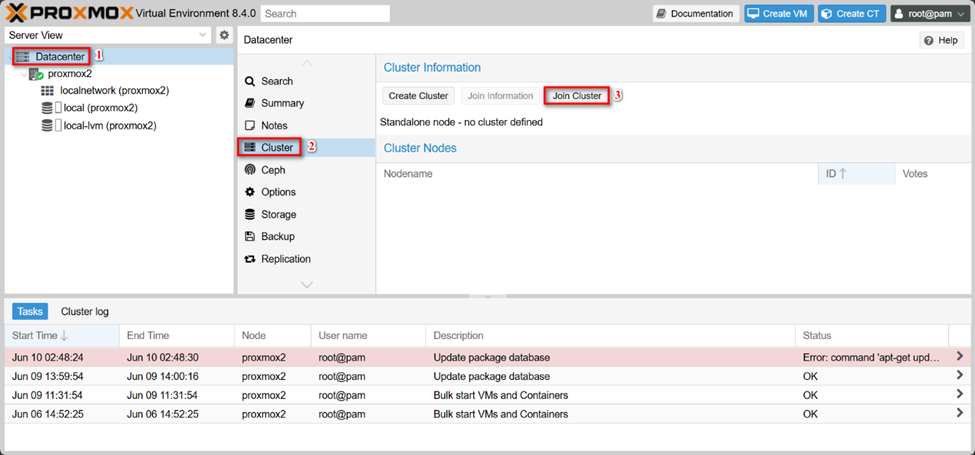The image size is (975, 455).
Task: Switch to the Cluster log tab
Action: [x=84, y=311]
